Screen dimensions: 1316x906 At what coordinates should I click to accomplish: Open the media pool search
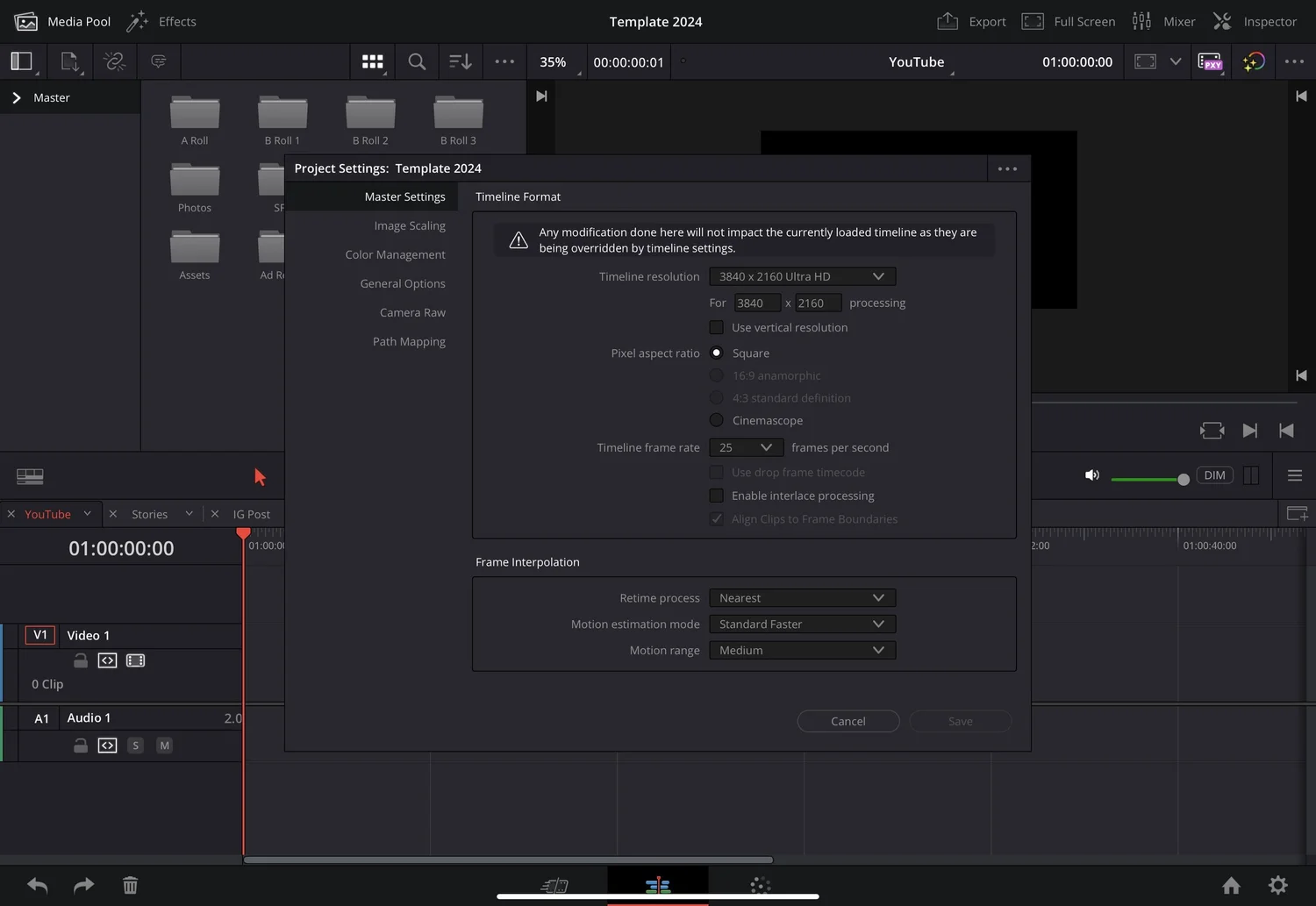pos(416,61)
